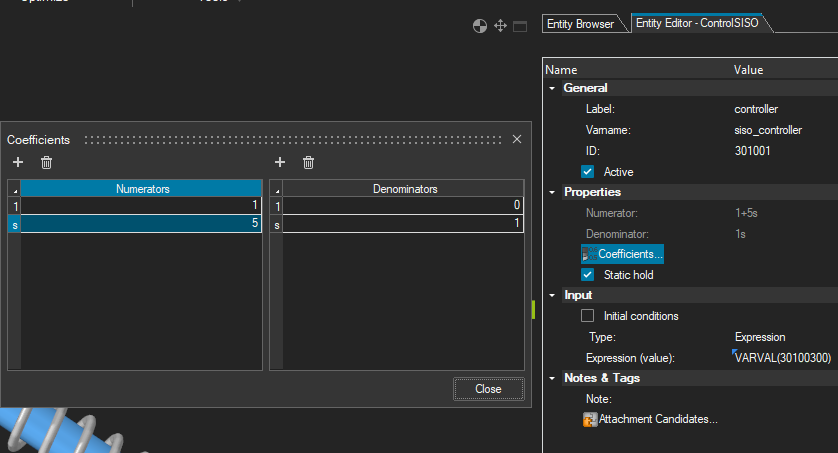Add a new denominator coefficient row

[280, 162]
